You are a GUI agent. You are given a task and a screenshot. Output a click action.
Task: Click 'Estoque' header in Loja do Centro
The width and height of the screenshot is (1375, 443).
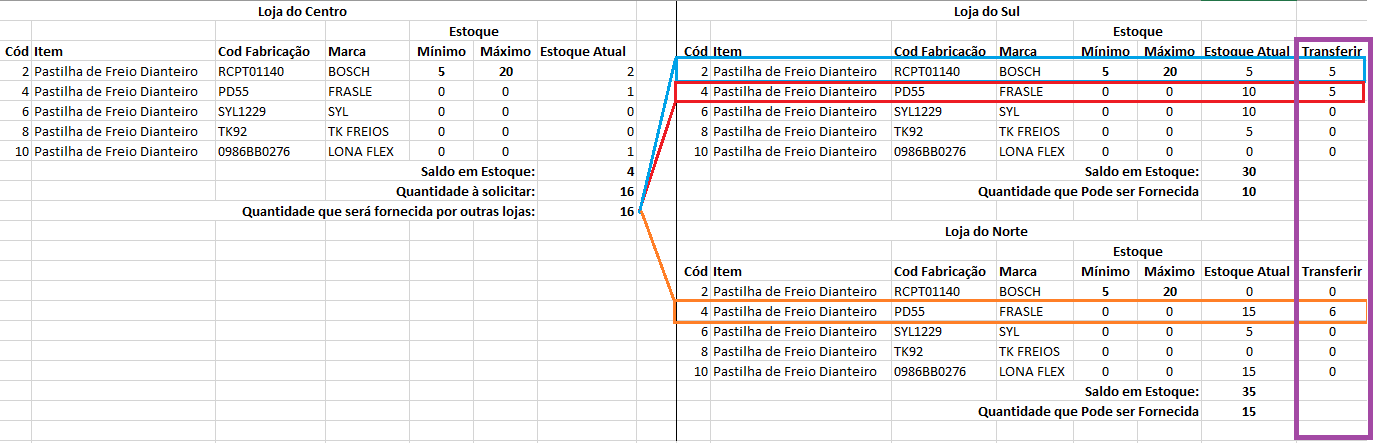point(473,31)
